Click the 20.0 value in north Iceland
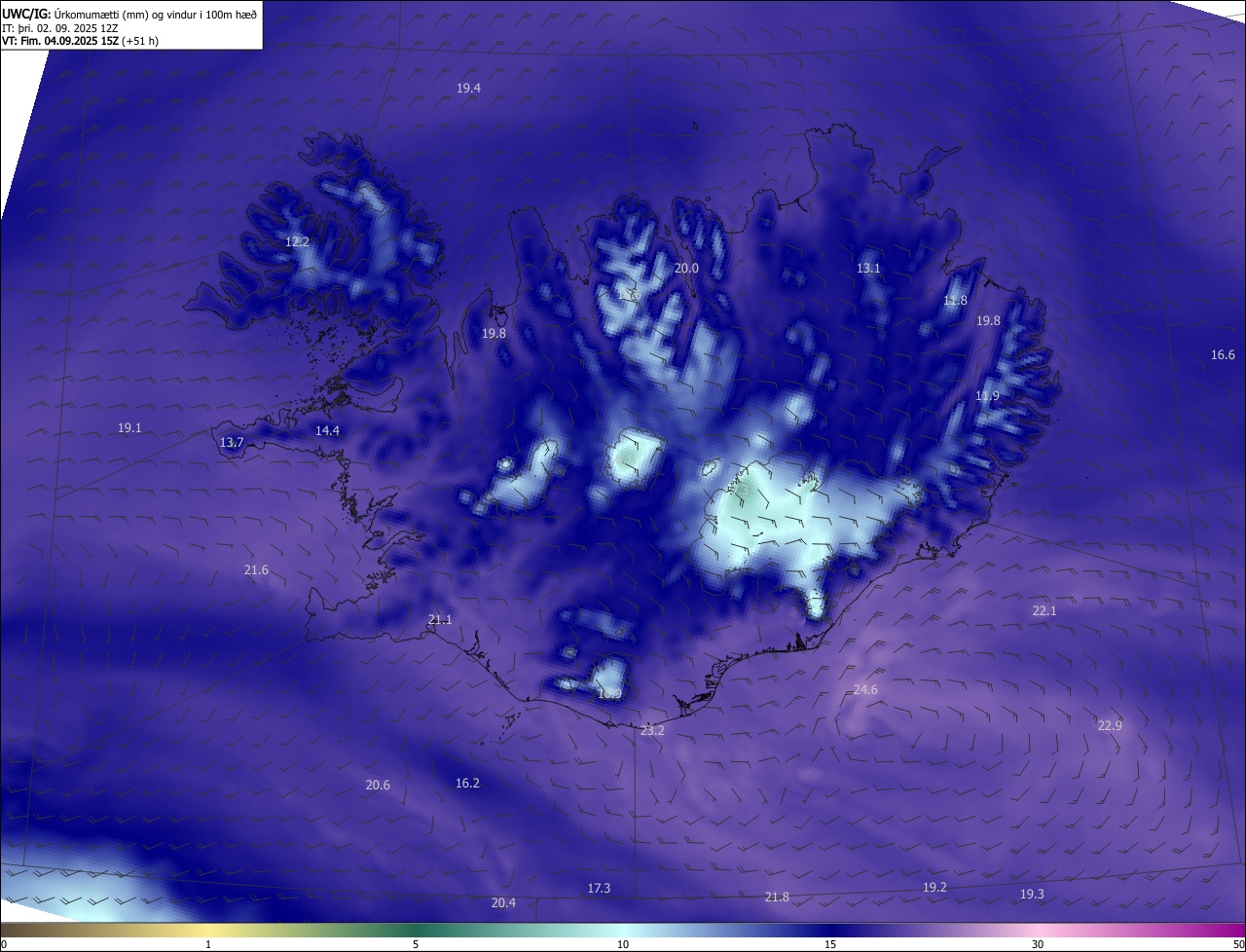This screenshot has height=952, width=1246. click(x=686, y=268)
